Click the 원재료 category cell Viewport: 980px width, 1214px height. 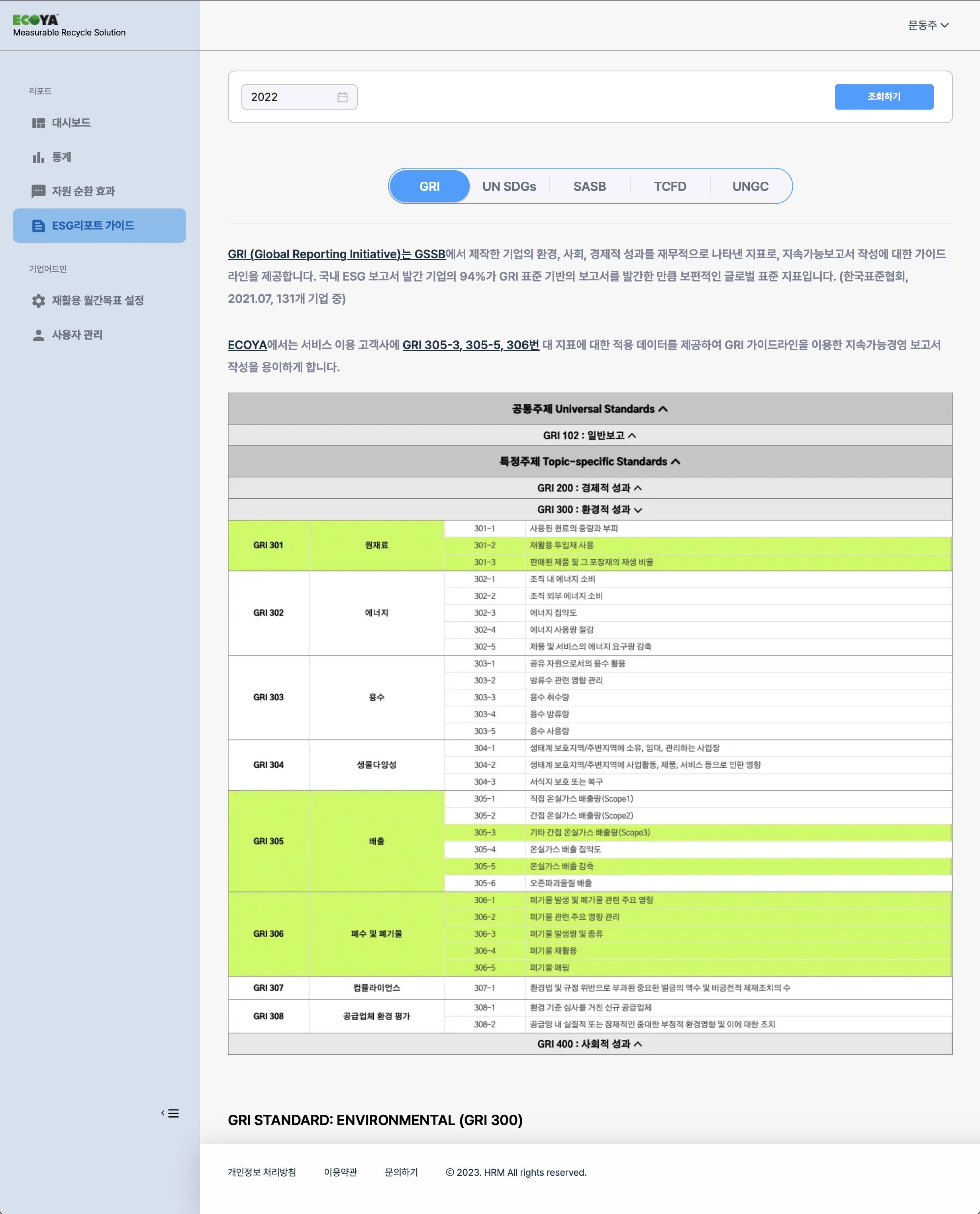click(x=376, y=546)
